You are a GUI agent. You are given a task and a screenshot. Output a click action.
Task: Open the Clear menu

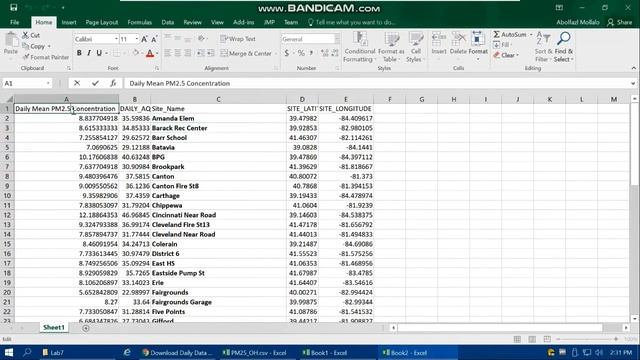coord(506,55)
